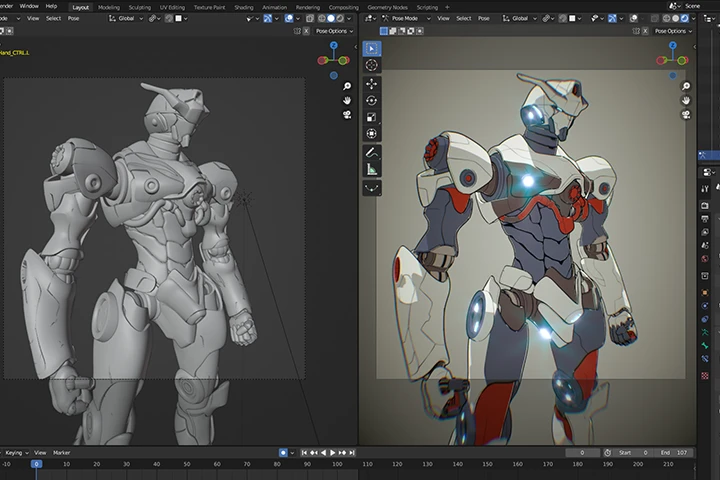Click the zoom magnifier icon in right viewport
This screenshot has height=480, width=720.
(x=686, y=86)
